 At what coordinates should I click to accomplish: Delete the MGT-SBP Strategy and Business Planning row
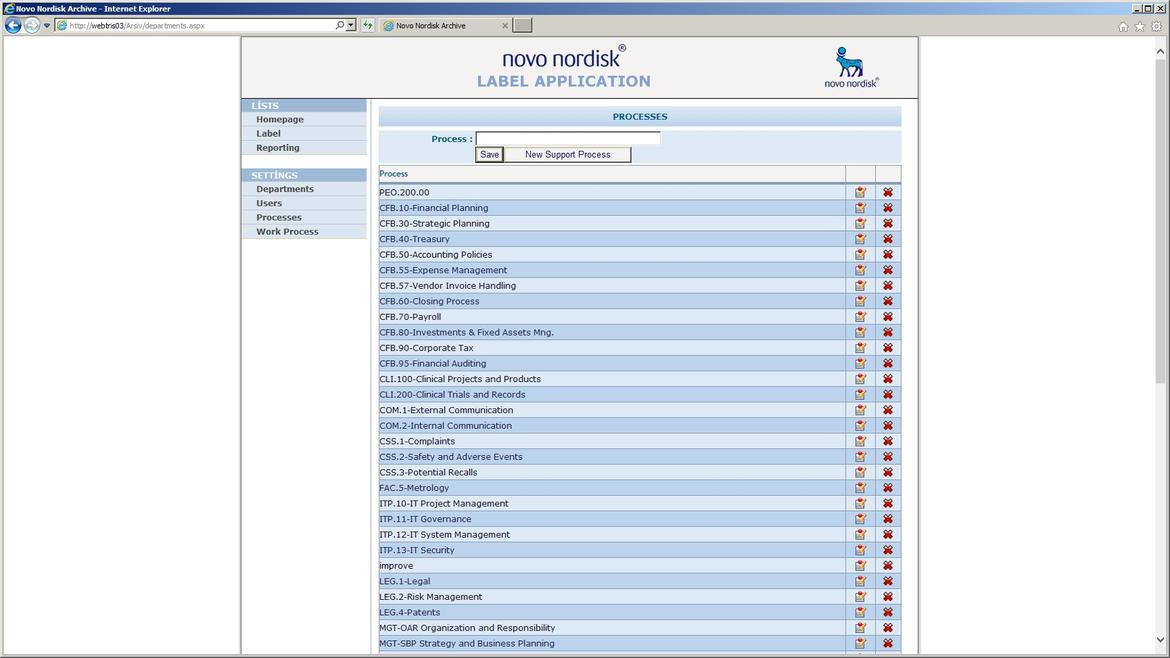[x=888, y=644]
